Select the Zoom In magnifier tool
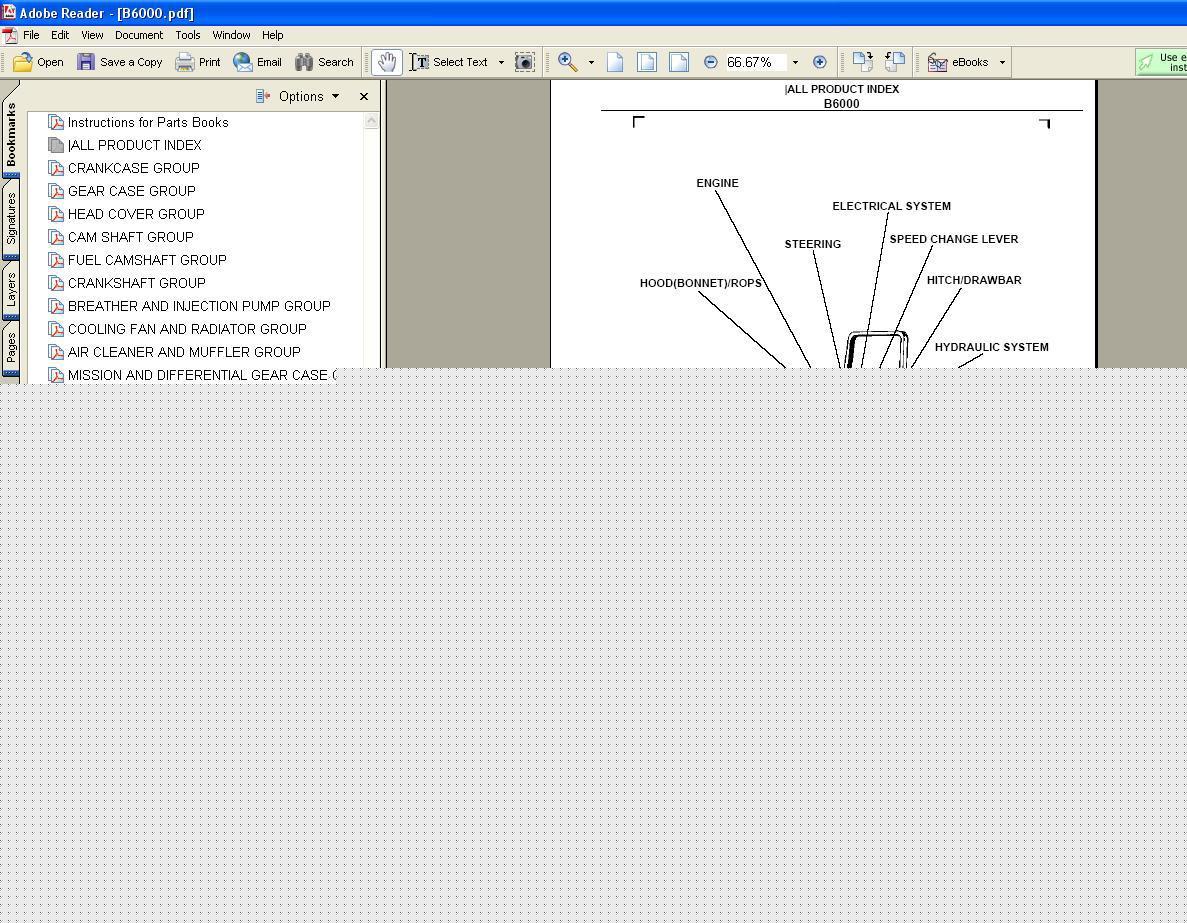 pos(568,62)
